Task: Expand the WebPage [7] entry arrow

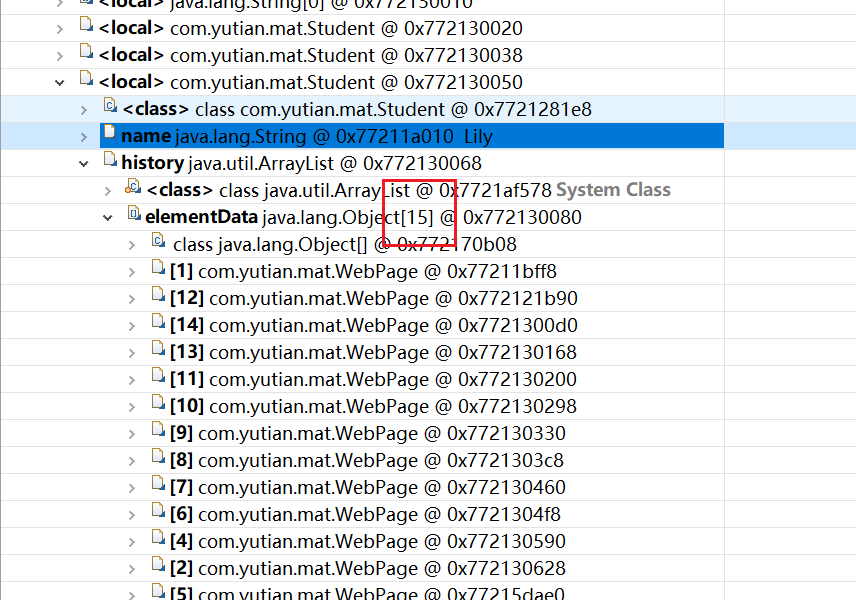Action: click(x=132, y=487)
